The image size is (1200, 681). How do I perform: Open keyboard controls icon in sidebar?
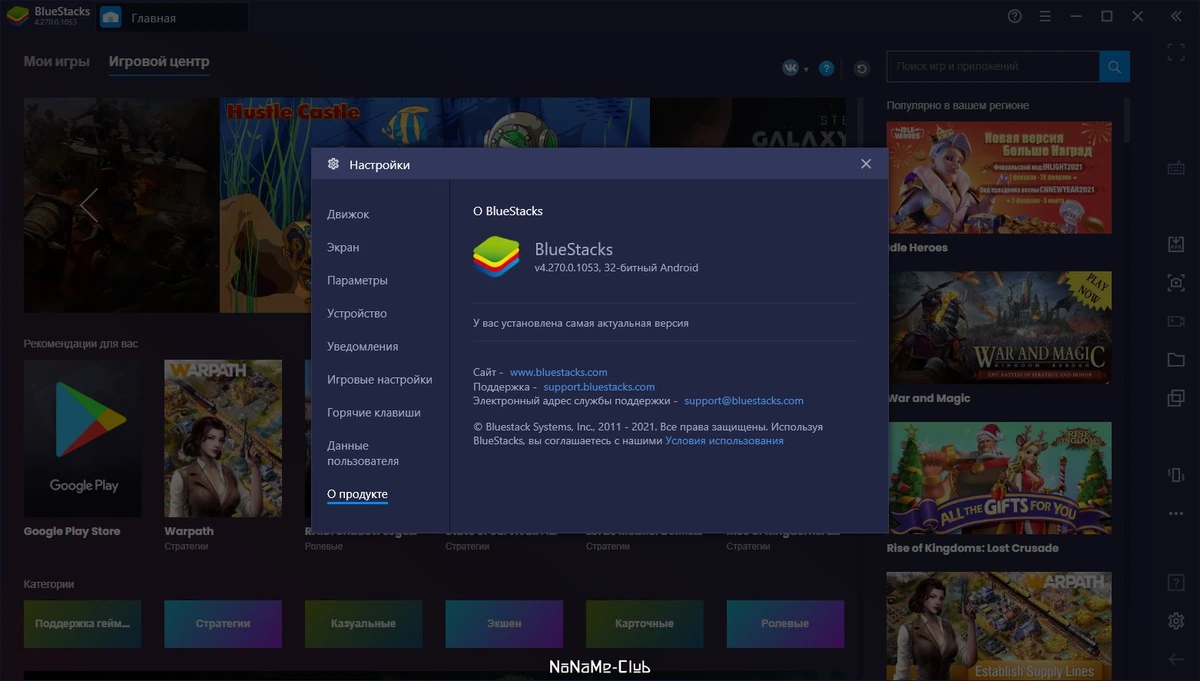(1176, 168)
